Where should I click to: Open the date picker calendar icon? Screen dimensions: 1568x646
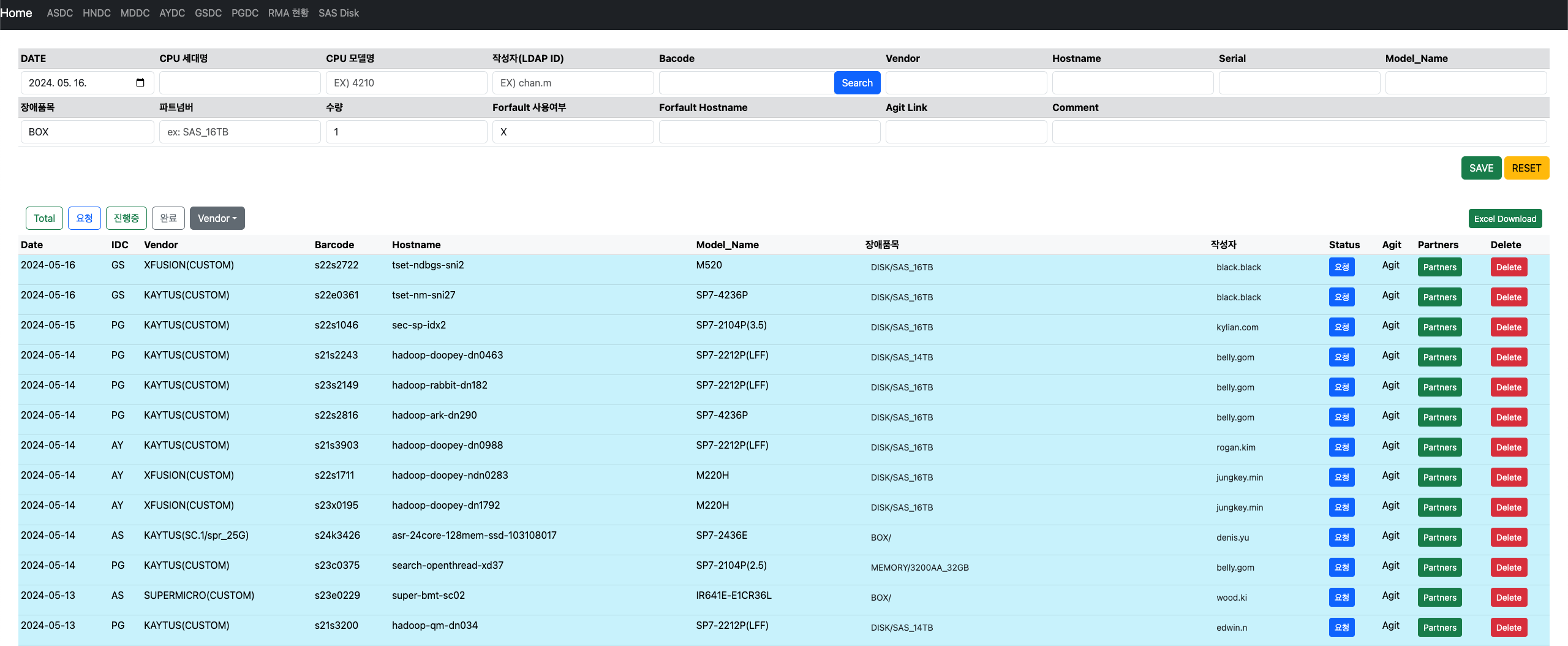[140, 83]
